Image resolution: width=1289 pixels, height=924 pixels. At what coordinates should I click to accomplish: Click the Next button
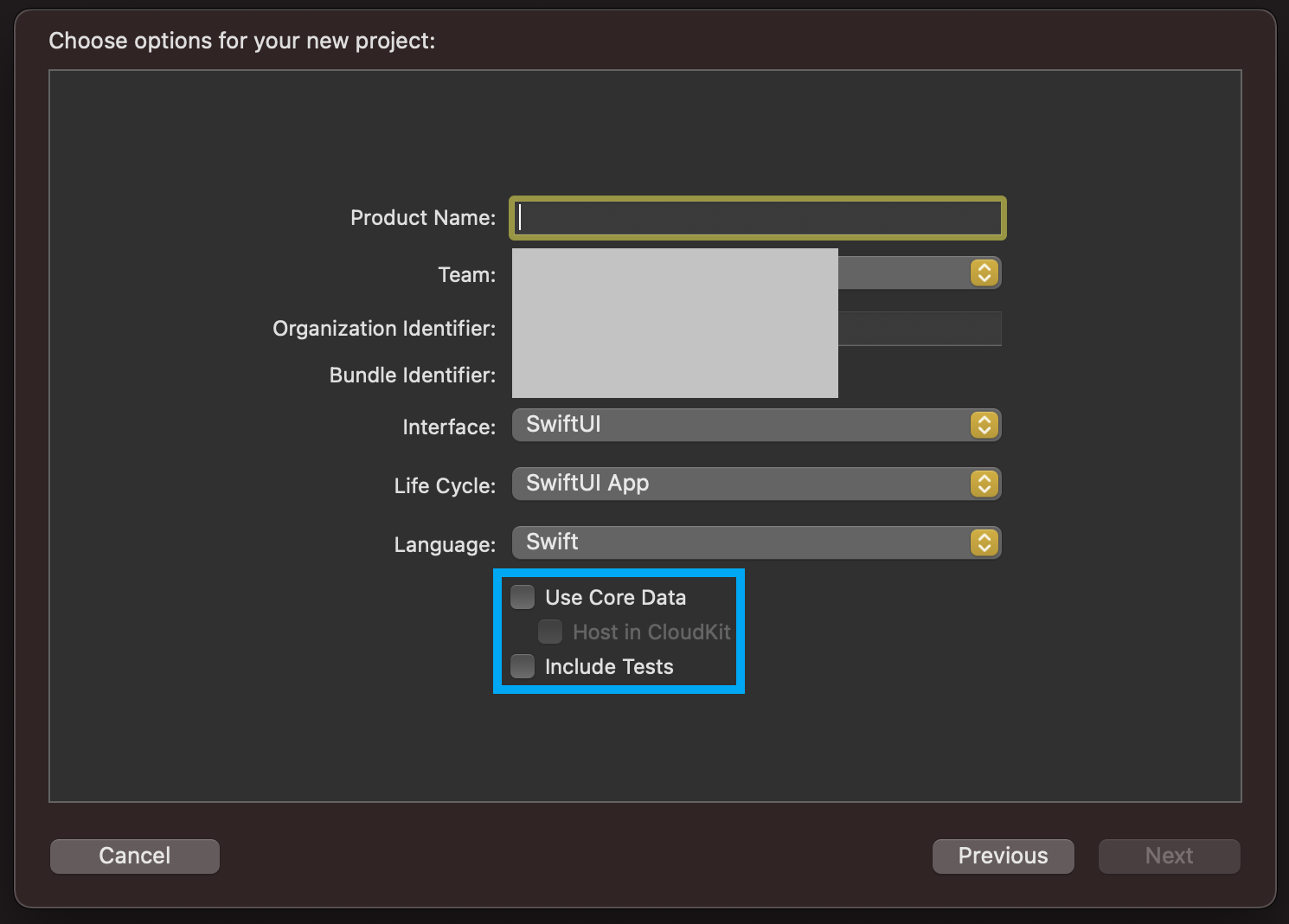coord(1169,856)
